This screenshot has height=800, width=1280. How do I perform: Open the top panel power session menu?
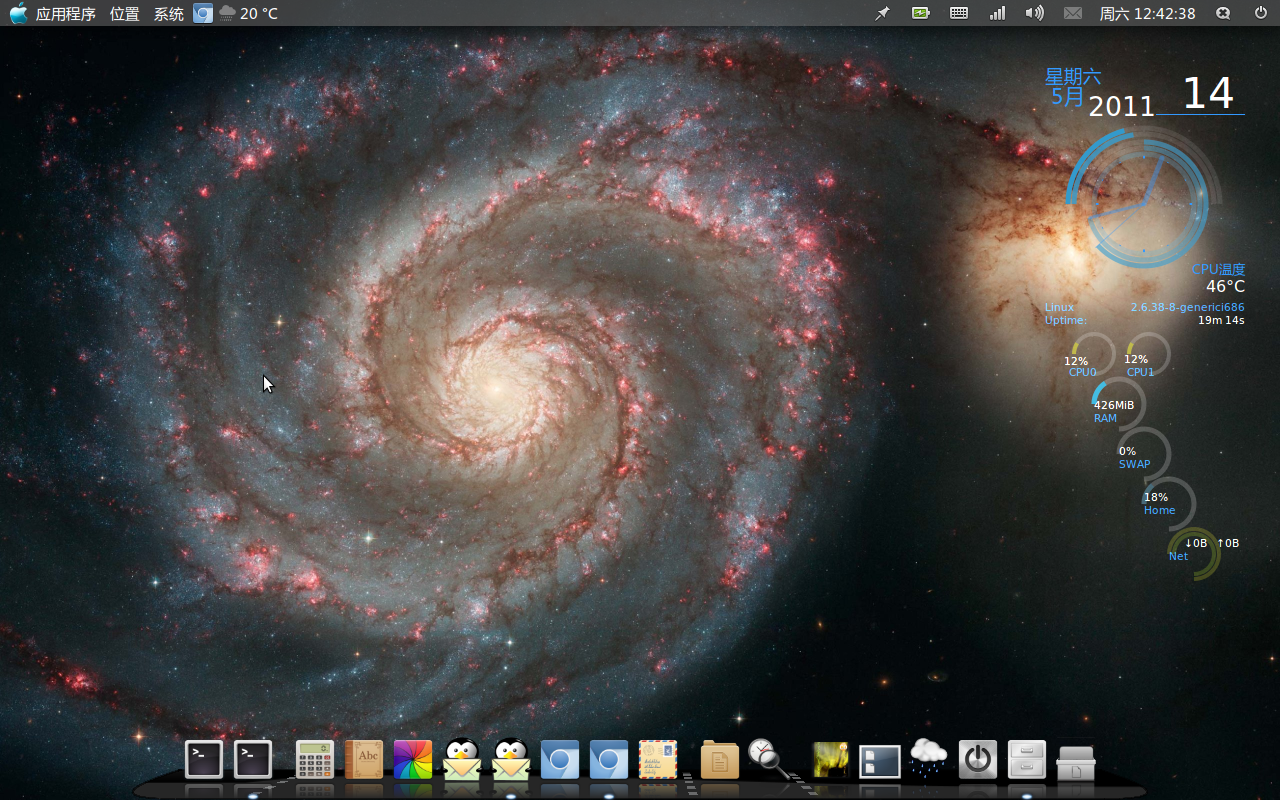(x=1261, y=13)
